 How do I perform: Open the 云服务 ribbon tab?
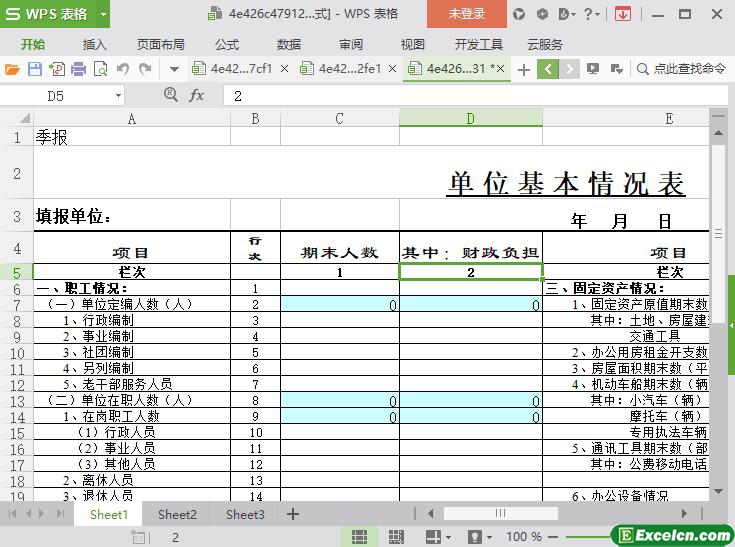[545, 45]
